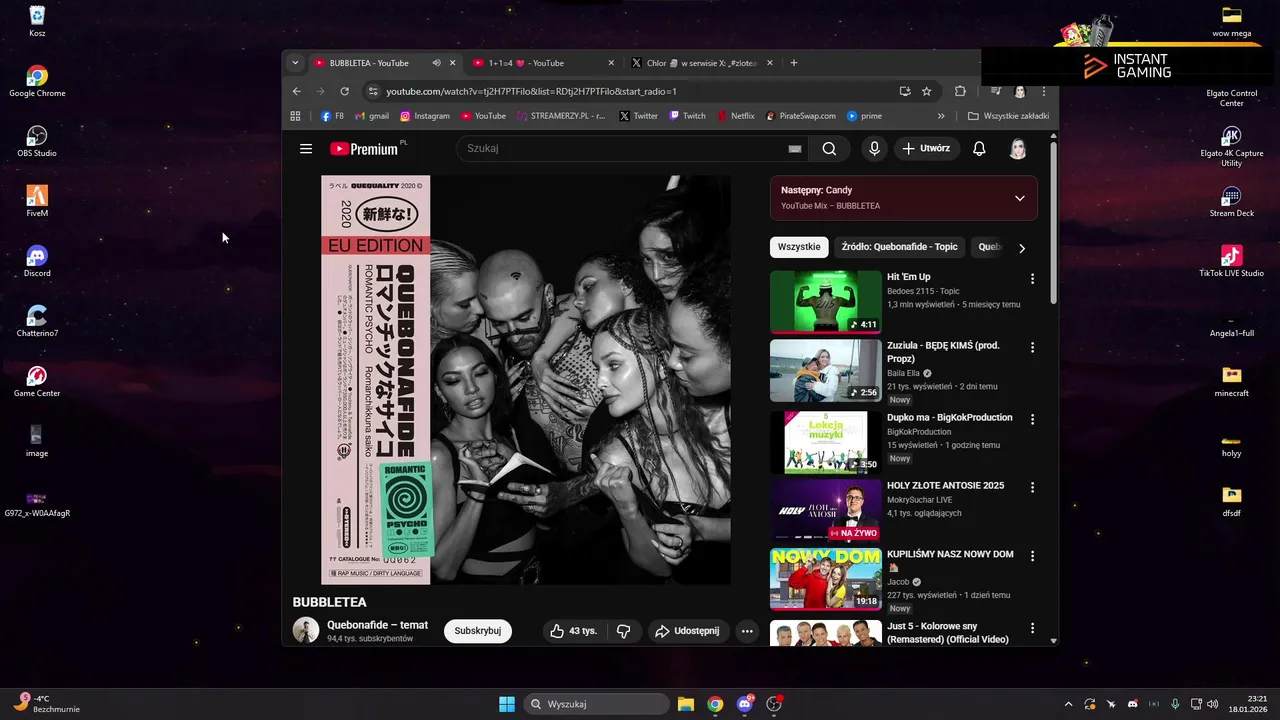The width and height of the screenshot is (1280, 720).
Task: Toggle the taskbar microphone tray icon
Action: [1175, 704]
